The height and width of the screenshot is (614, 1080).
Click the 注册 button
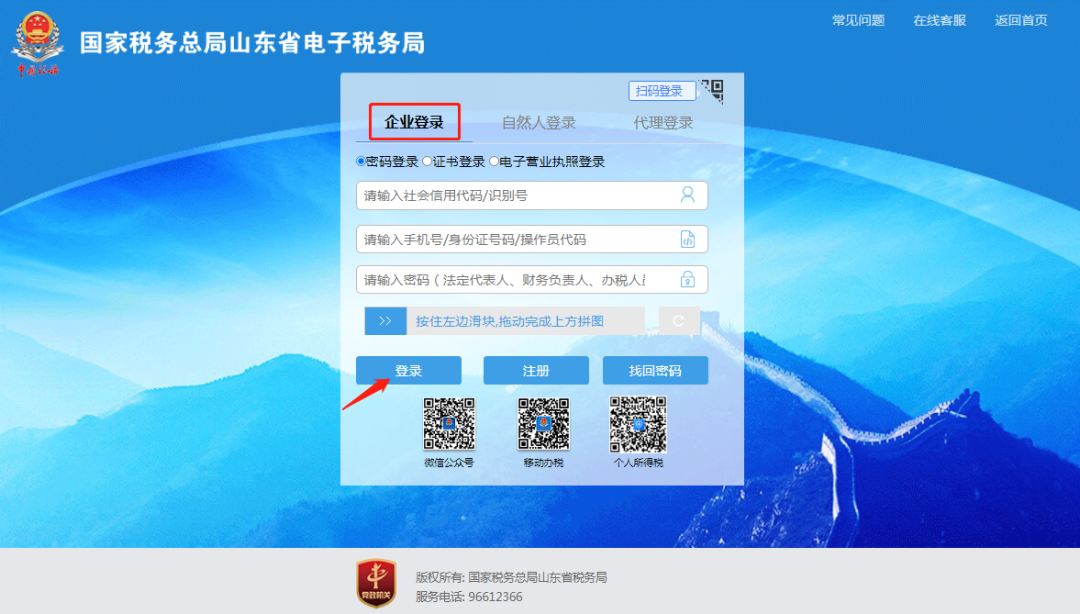tap(536, 371)
